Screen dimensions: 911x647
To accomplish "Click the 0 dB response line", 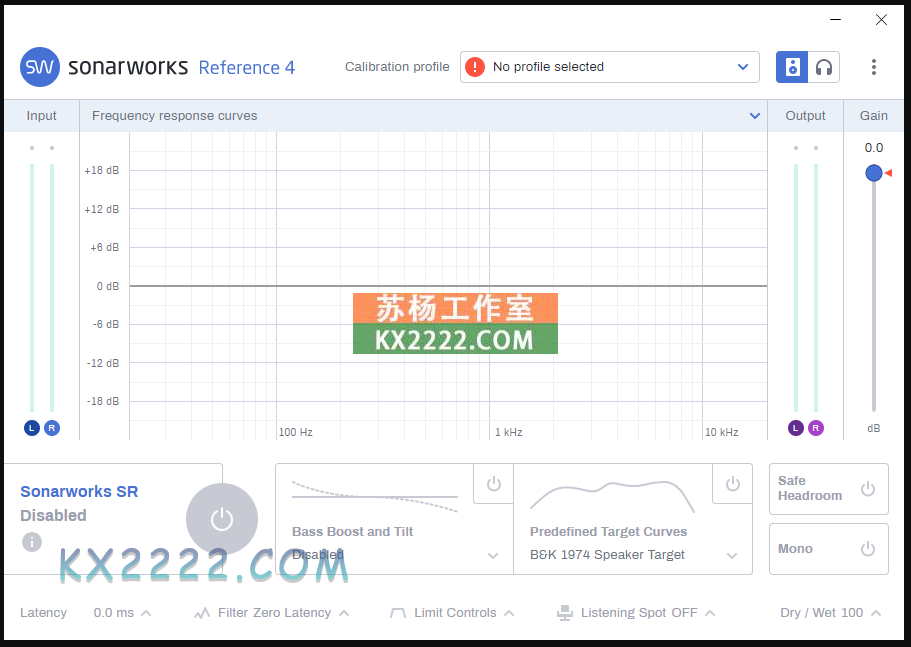I will [x=448, y=286].
